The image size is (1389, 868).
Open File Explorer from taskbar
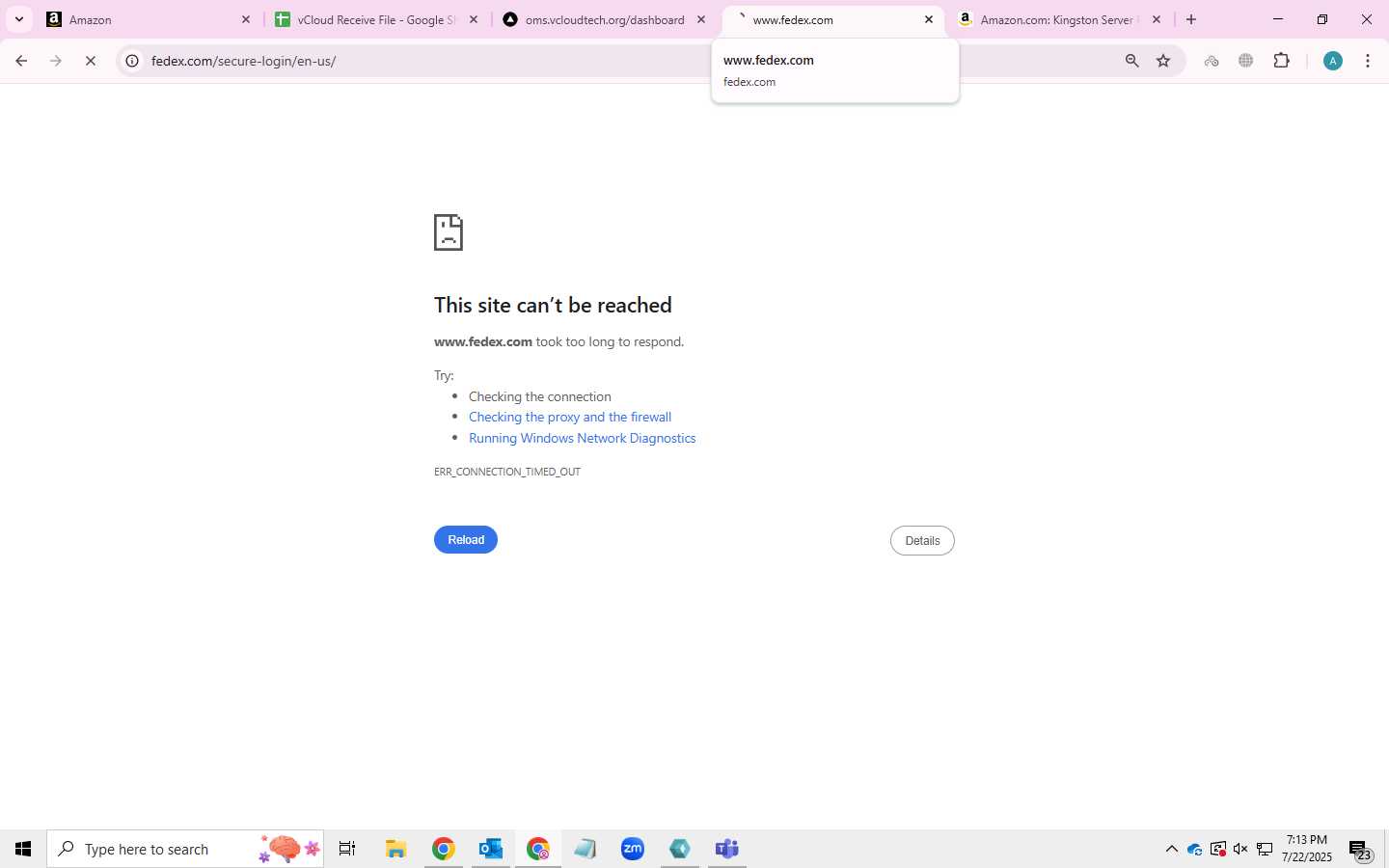(x=395, y=849)
